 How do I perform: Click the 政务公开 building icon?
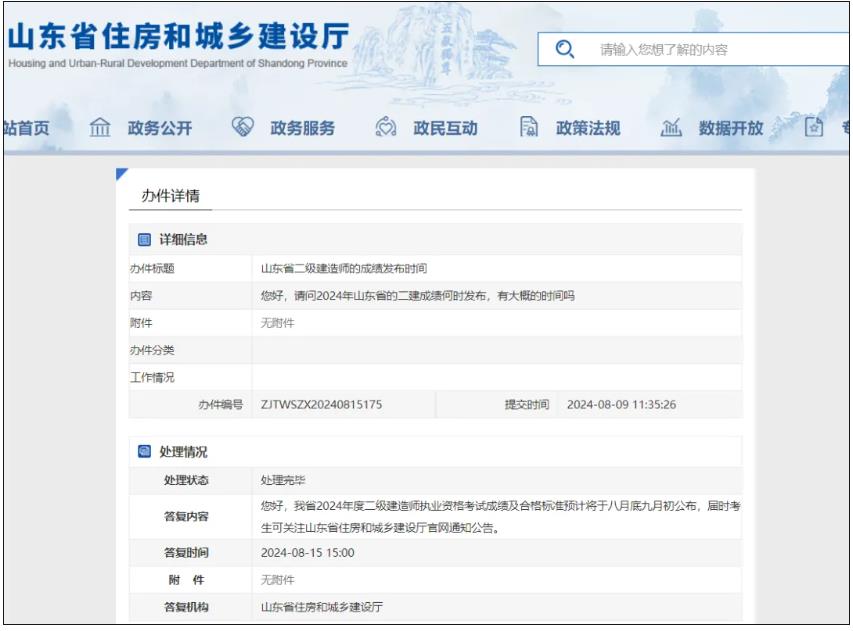tap(100, 128)
